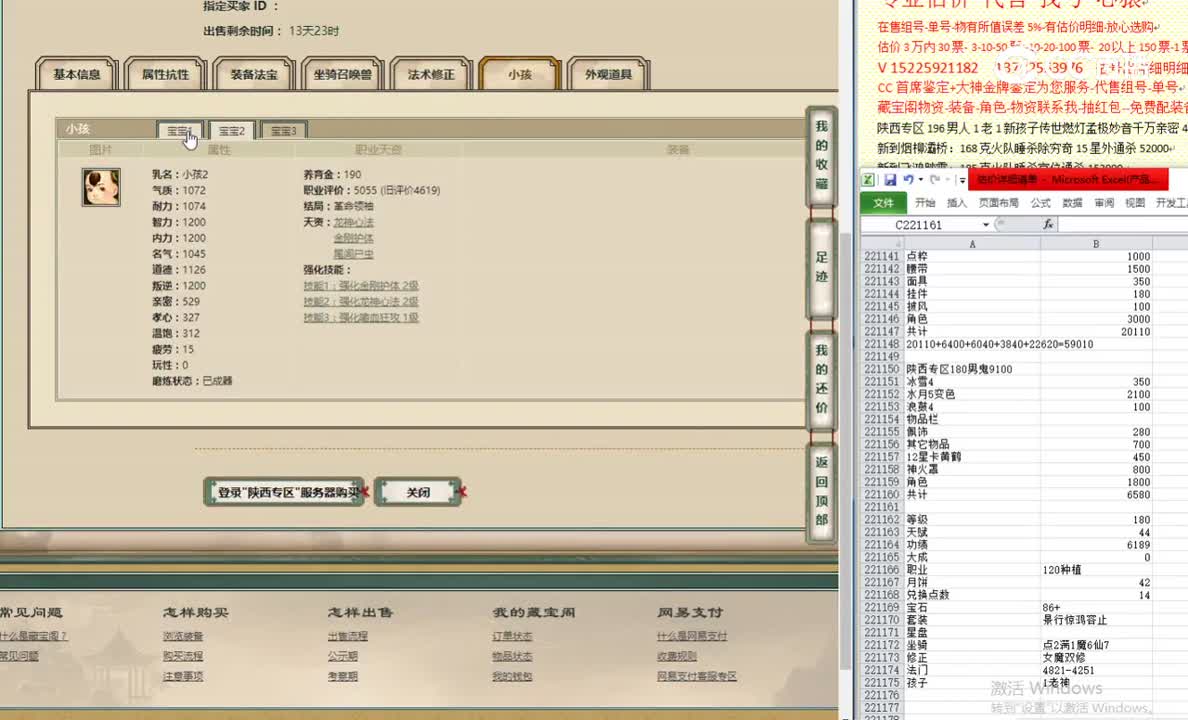Switch to the 属性抗性 tab

(165, 74)
